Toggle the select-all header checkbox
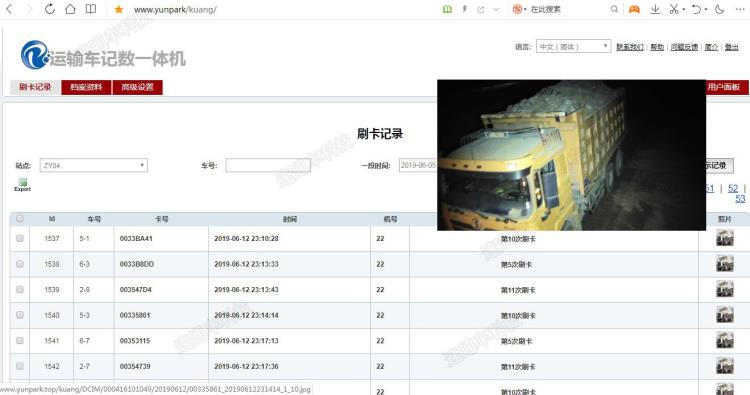The image size is (750, 395). pyautogui.click(x=20, y=219)
